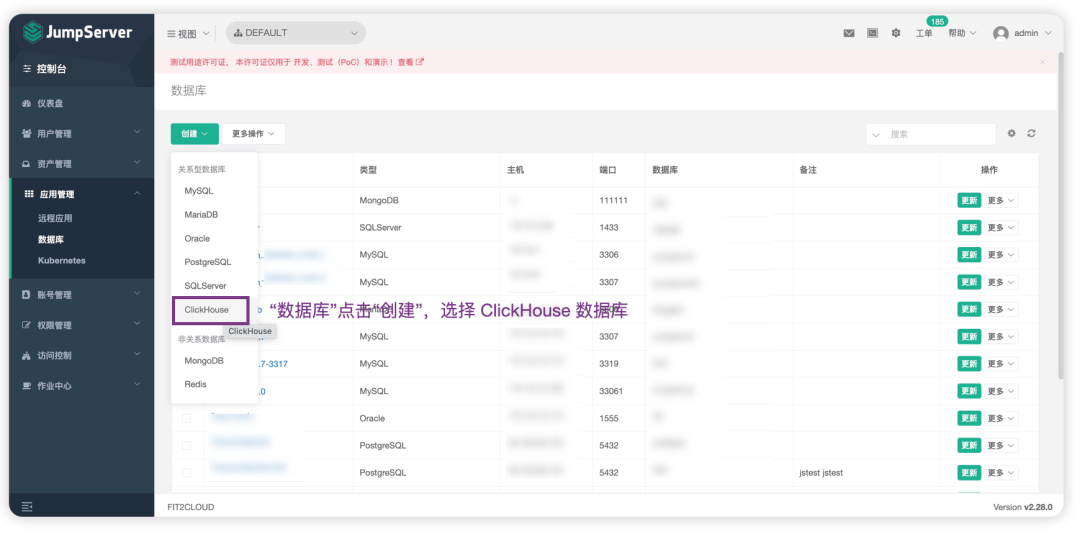The image size is (1080, 535).
Task: Click the 主机 column header
Action: click(515, 170)
